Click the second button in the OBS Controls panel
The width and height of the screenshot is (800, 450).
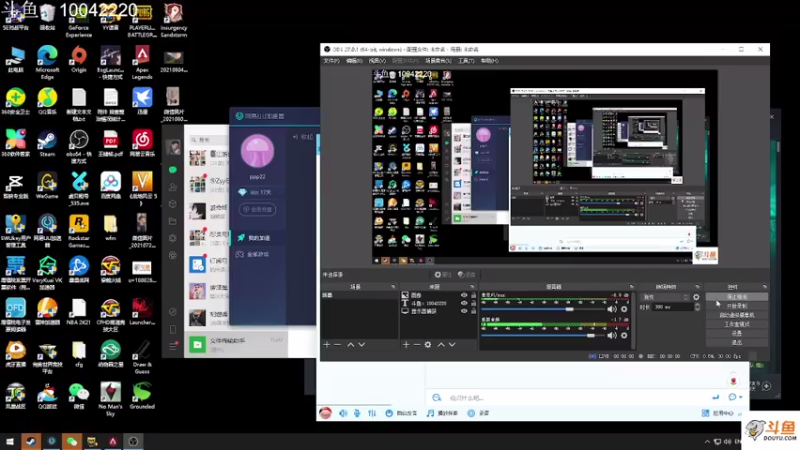[736, 306]
